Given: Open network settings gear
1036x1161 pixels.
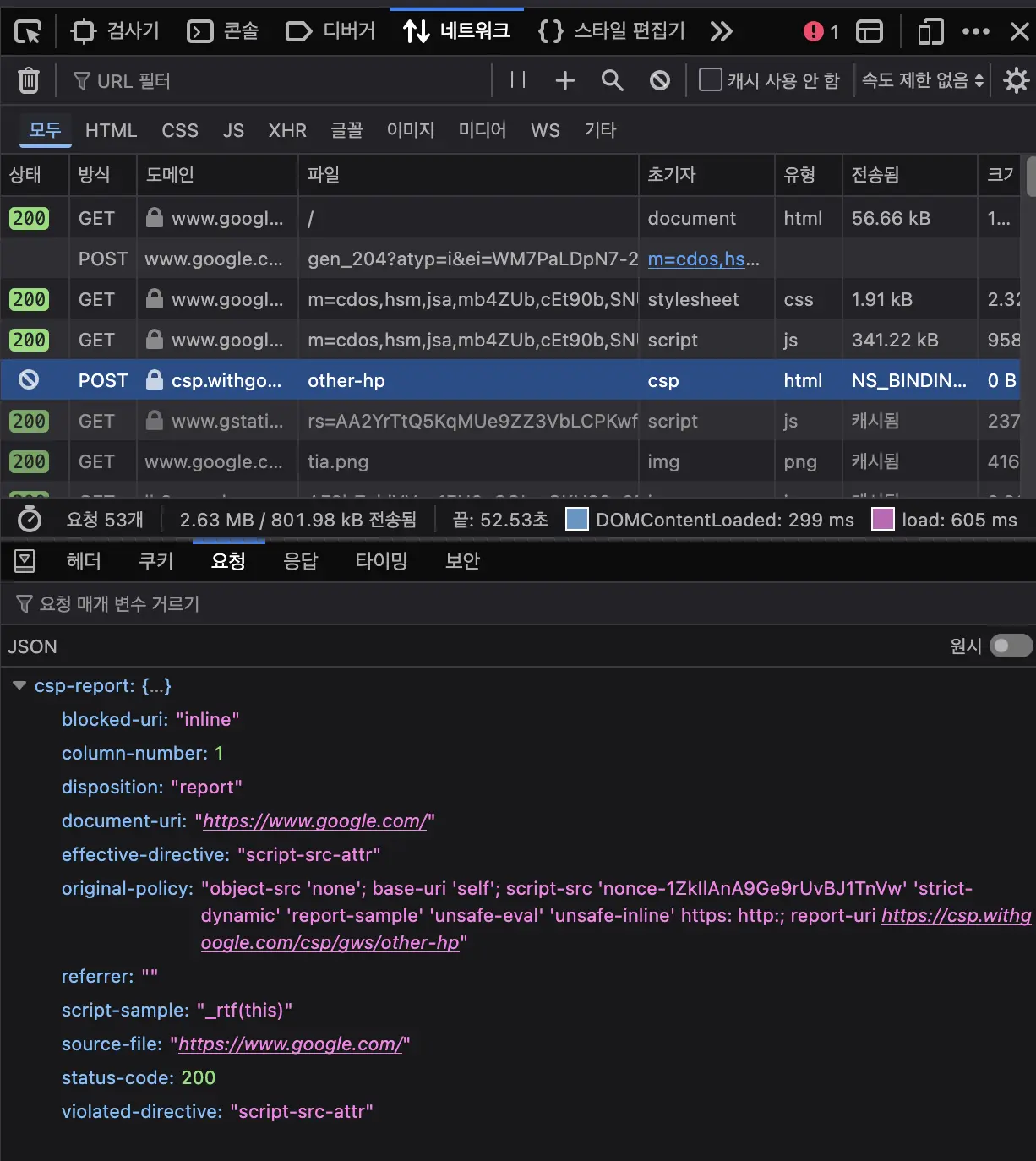Looking at the screenshot, I should click(1016, 80).
